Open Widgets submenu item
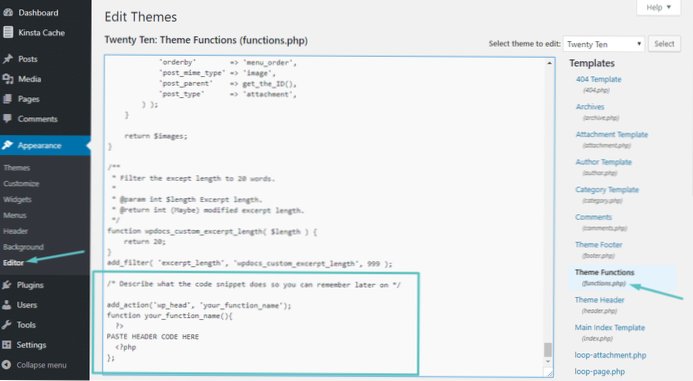This screenshot has width=693, height=381. pyautogui.click(x=17, y=199)
